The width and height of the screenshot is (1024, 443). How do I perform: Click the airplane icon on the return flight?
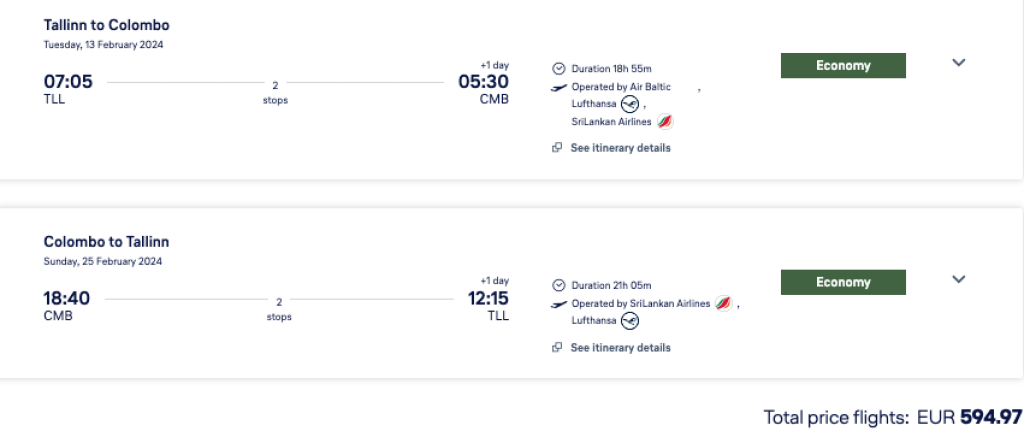pyautogui.click(x=559, y=304)
